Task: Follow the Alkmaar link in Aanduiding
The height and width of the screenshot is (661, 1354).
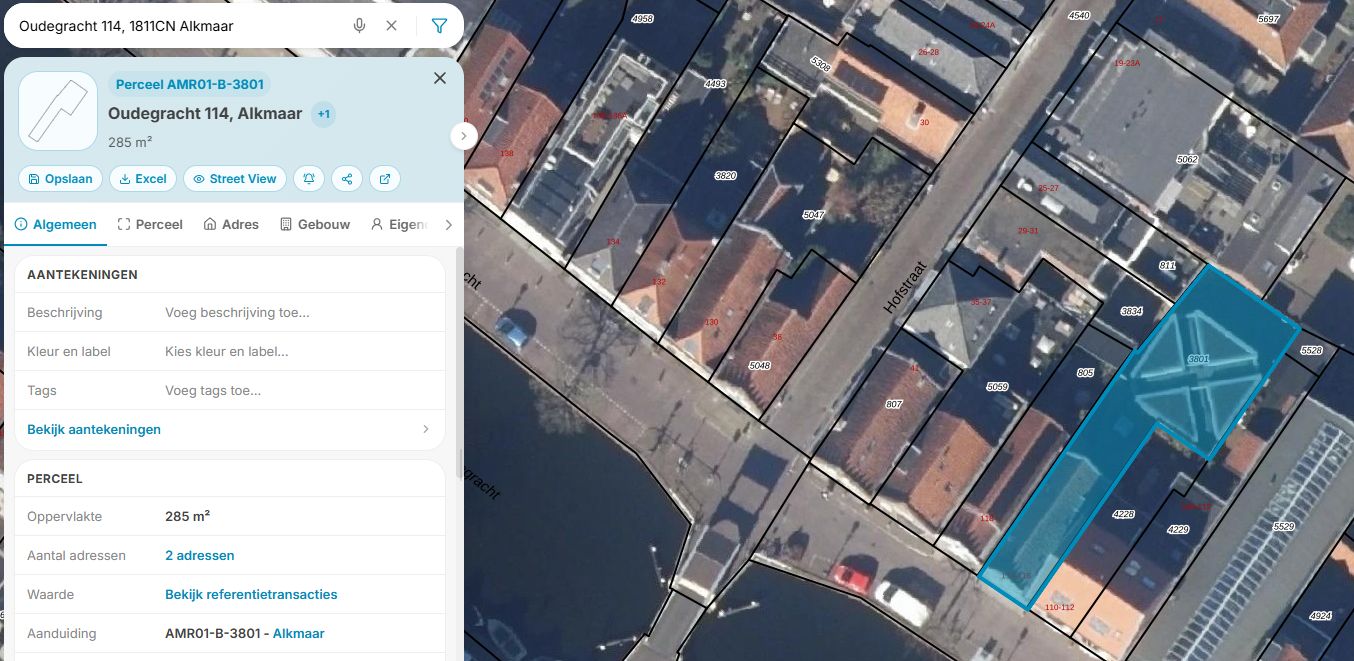Action: pyautogui.click(x=299, y=634)
